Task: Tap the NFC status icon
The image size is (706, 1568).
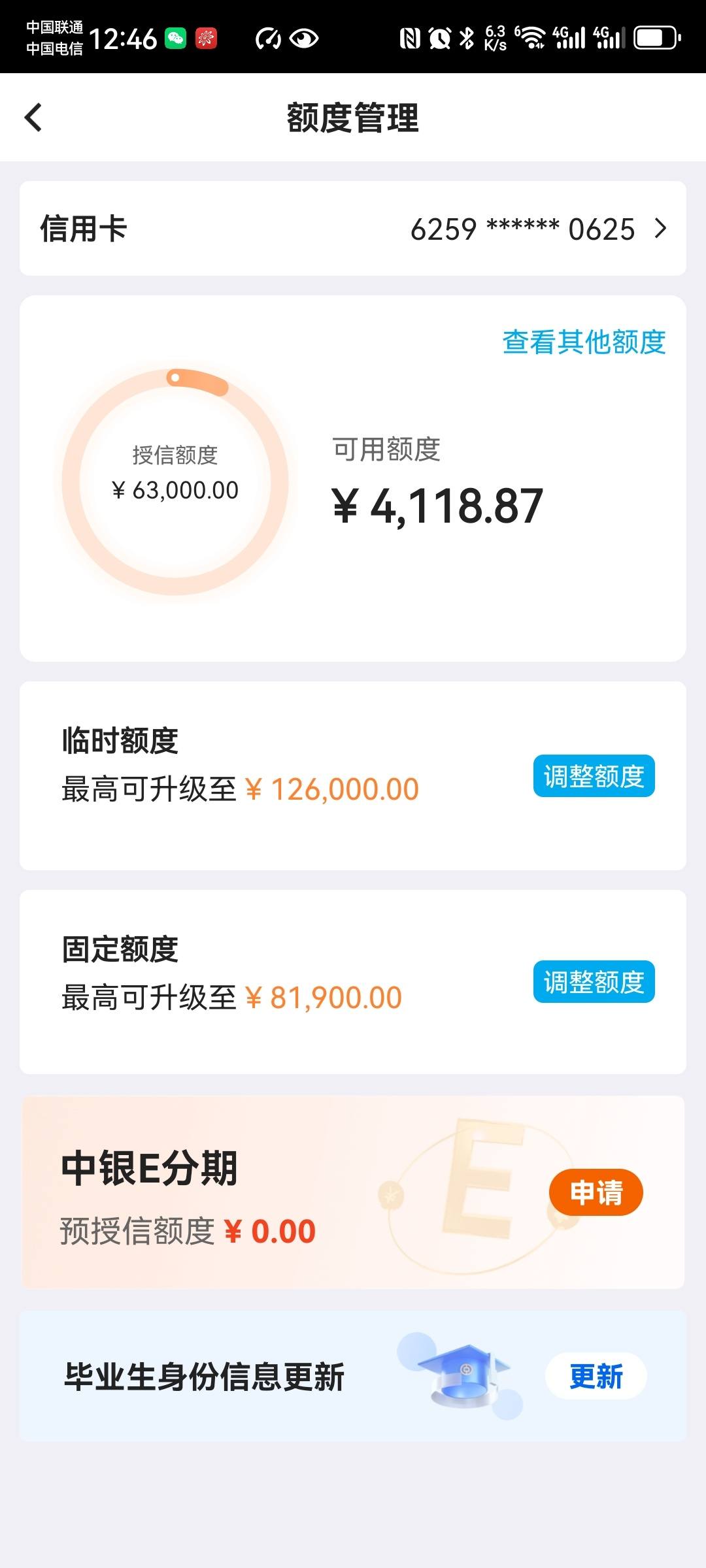Action: [410, 39]
